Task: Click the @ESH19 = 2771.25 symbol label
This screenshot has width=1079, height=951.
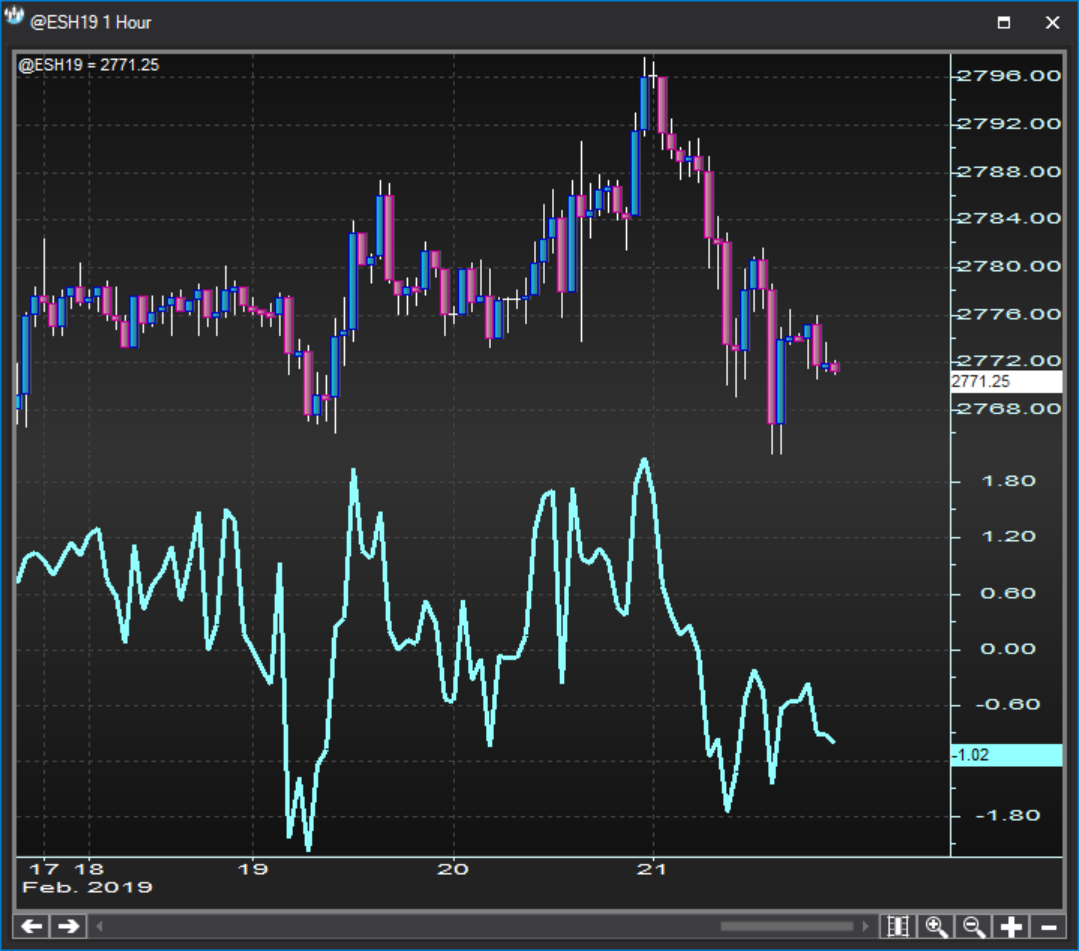Action: (89, 65)
